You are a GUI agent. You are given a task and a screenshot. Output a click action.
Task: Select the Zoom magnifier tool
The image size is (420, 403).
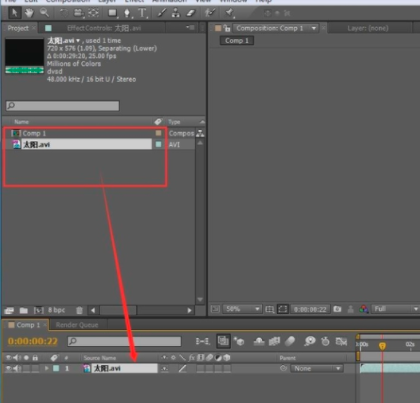click(x=44, y=13)
